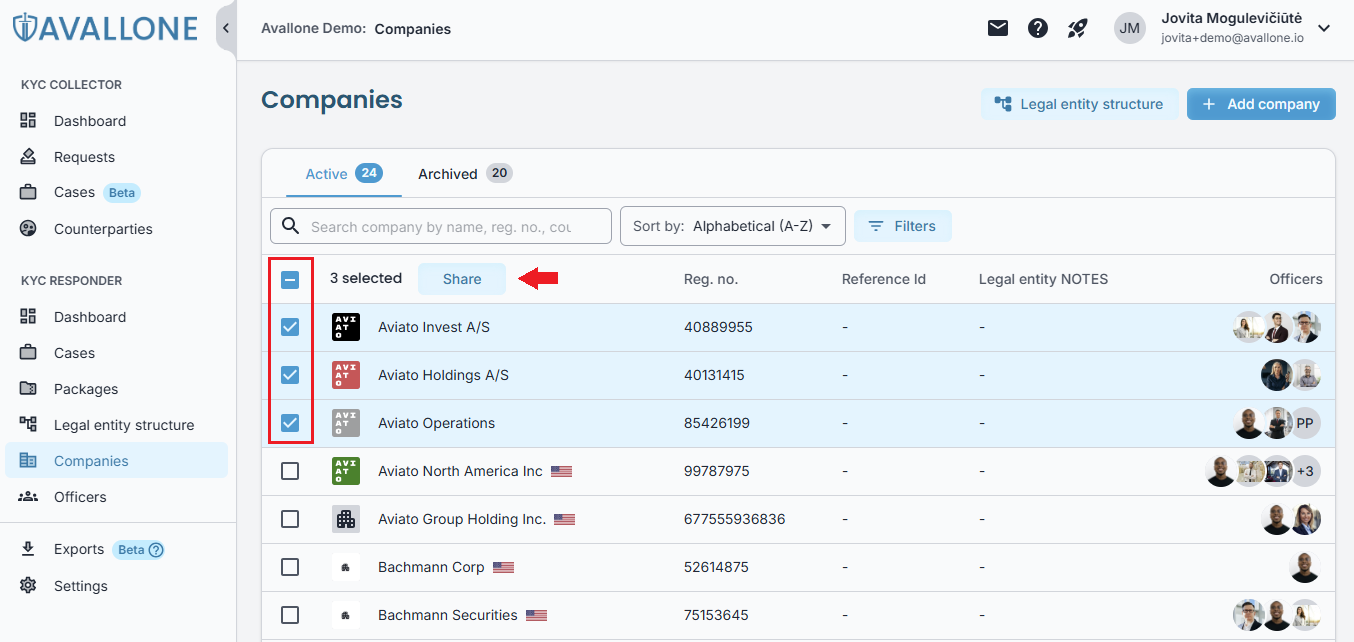Image resolution: width=1354 pixels, height=642 pixels.
Task: Open the Bachmann Corp company name
Action: [431, 567]
